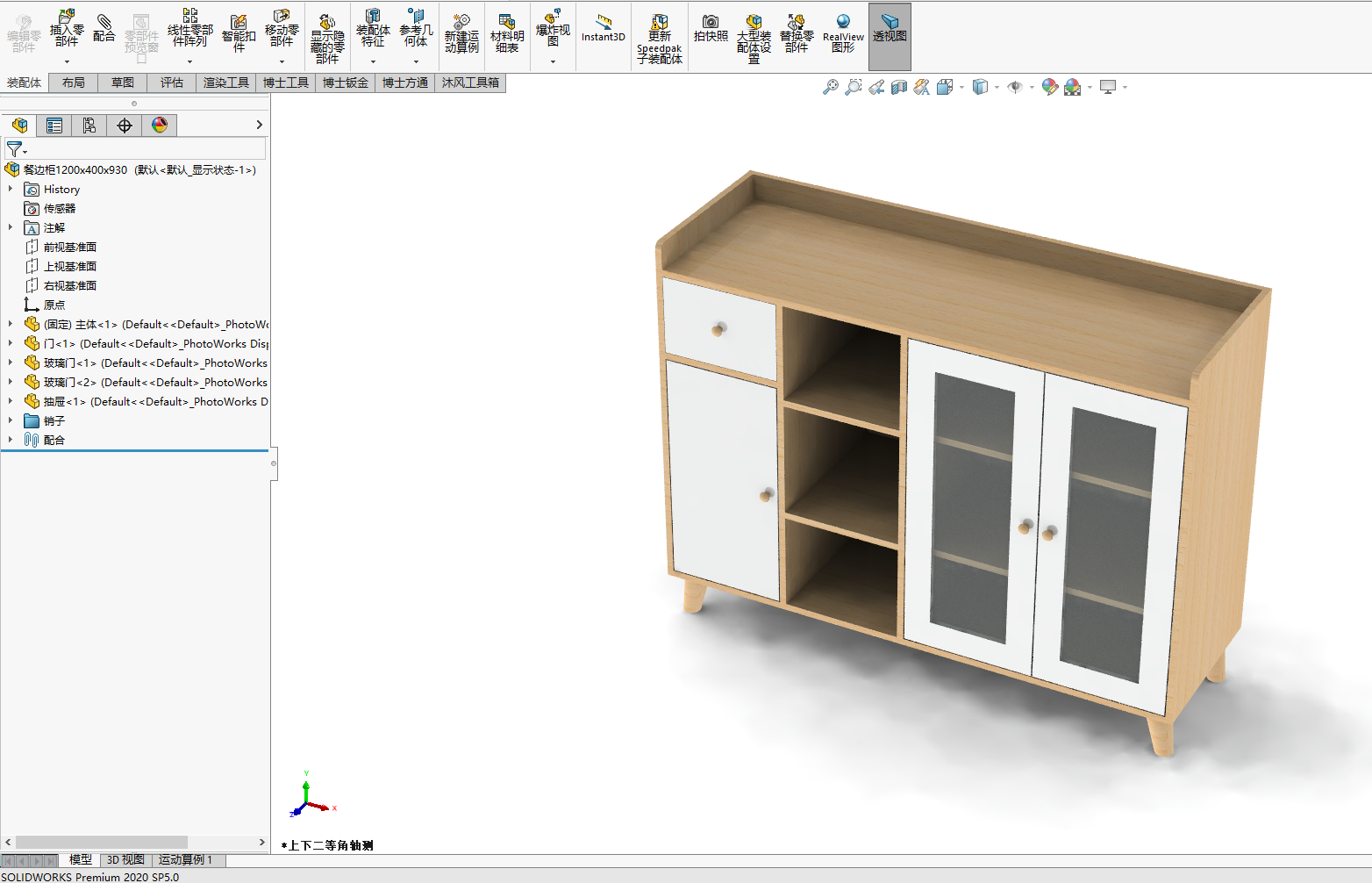Image resolution: width=1372 pixels, height=883 pixels.
Task: Expand the 抽屉<1> component node
Action: tap(11, 401)
